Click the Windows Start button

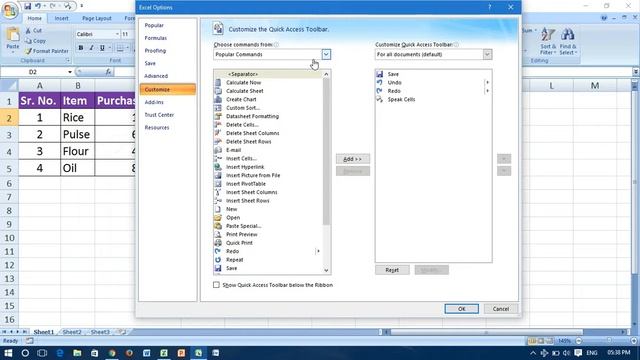(8, 353)
